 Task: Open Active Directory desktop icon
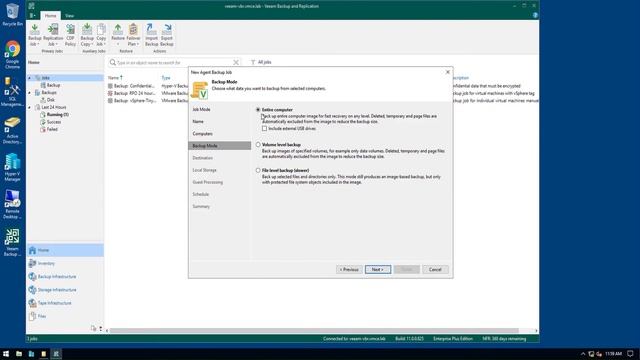coord(12,131)
